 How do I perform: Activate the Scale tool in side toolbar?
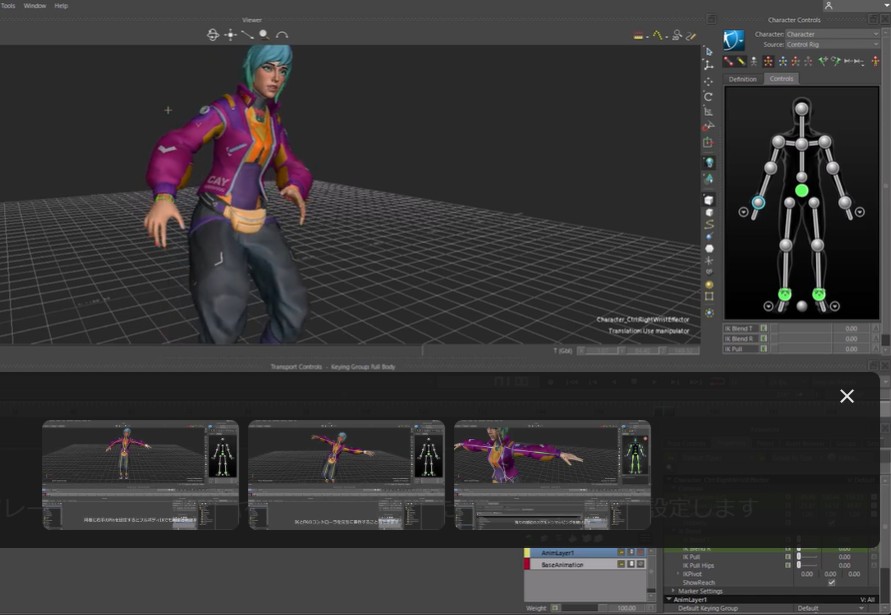[709, 111]
